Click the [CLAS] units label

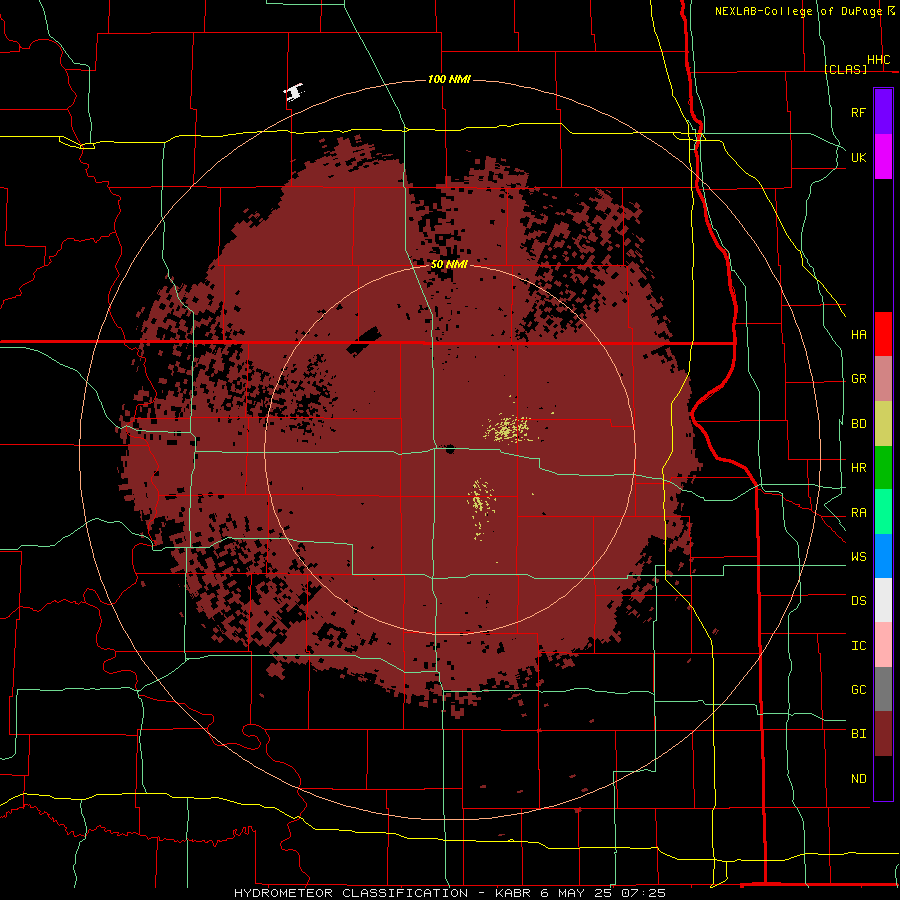[845, 69]
